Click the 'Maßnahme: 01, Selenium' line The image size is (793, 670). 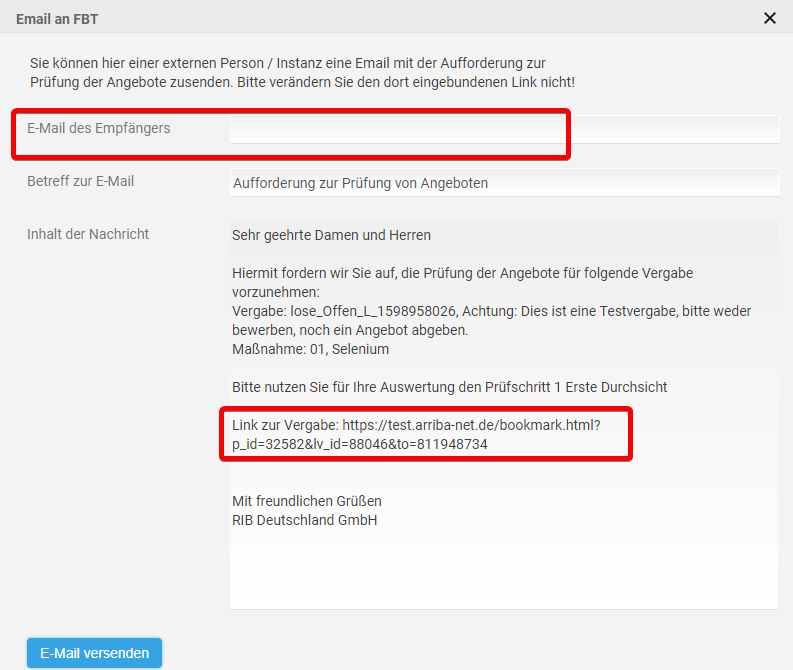[310, 349]
